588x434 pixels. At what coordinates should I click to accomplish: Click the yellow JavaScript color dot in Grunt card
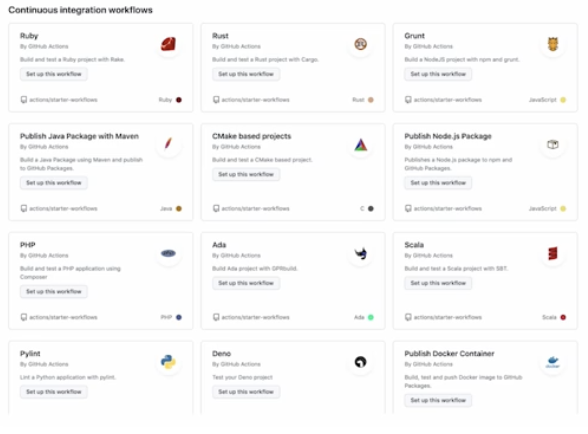point(563,100)
